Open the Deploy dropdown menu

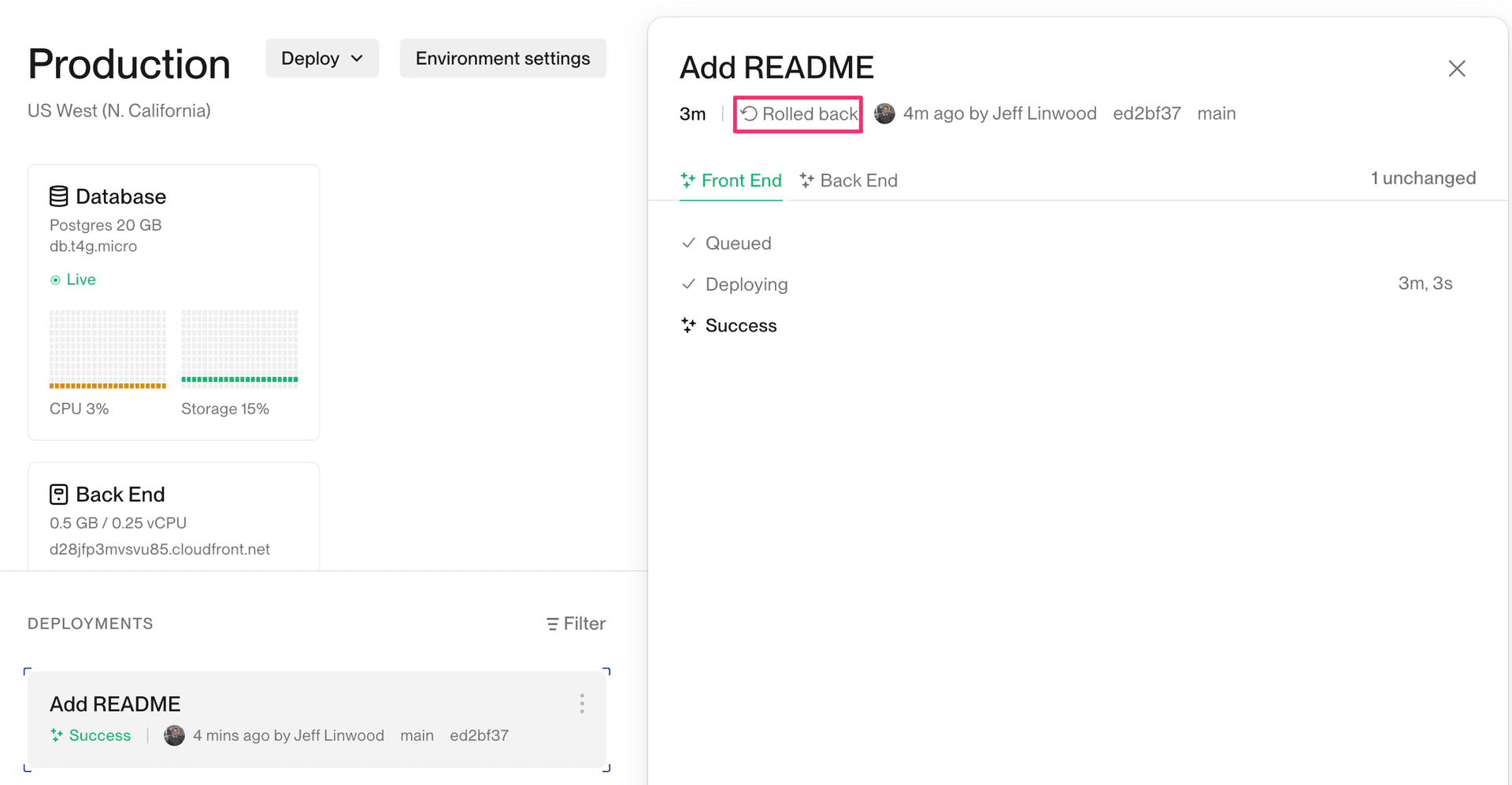(x=322, y=58)
